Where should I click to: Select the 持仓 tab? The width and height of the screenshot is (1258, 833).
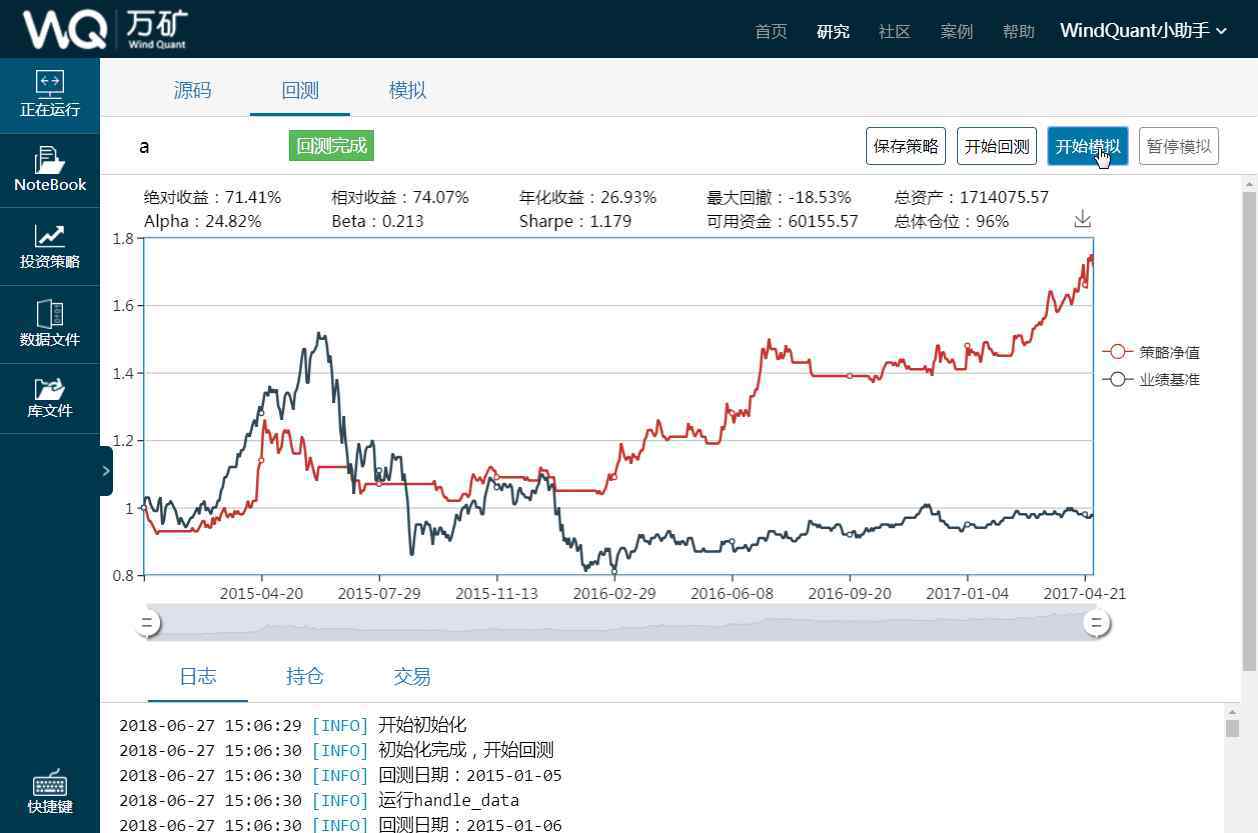click(x=305, y=676)
